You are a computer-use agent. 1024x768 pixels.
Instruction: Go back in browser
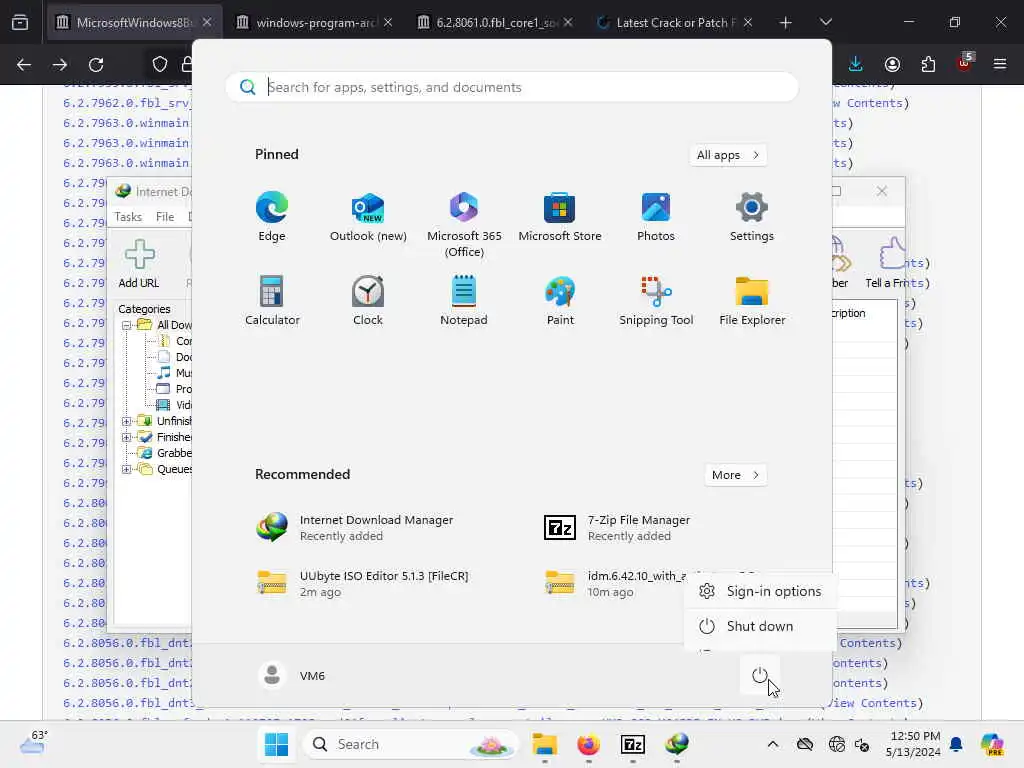tap(24, 64)
